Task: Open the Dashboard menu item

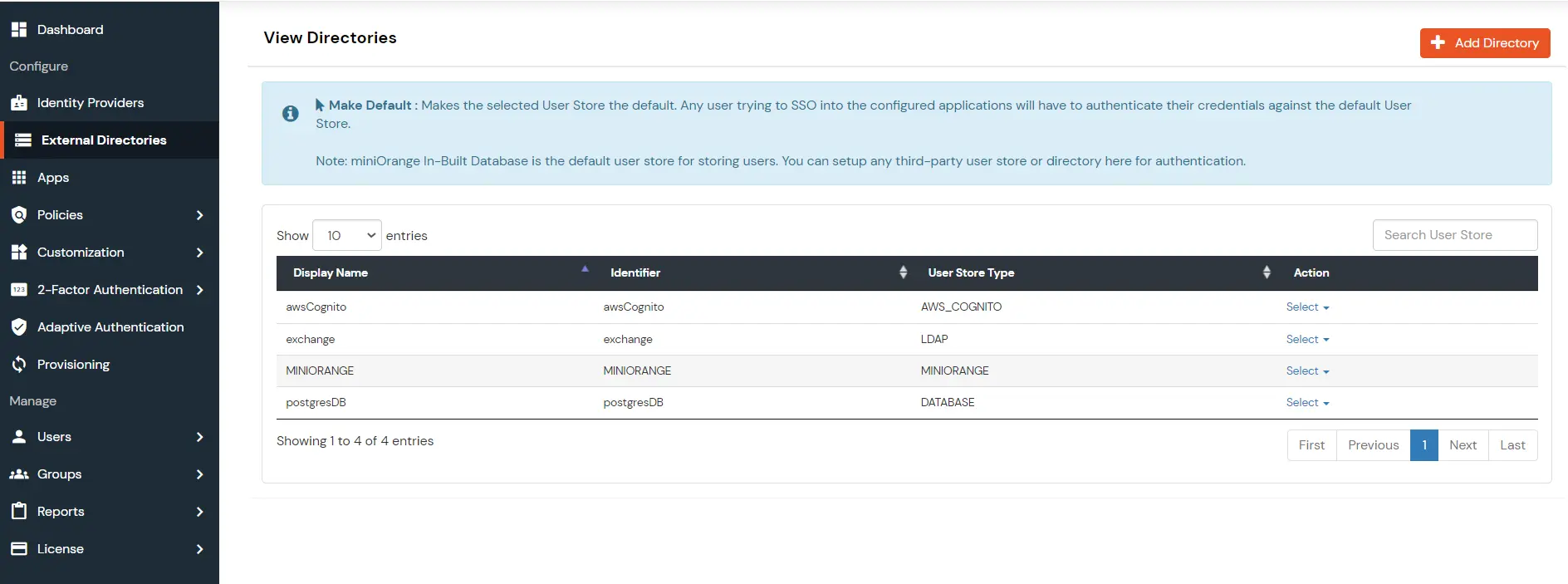Action: (x=110, y=29)
